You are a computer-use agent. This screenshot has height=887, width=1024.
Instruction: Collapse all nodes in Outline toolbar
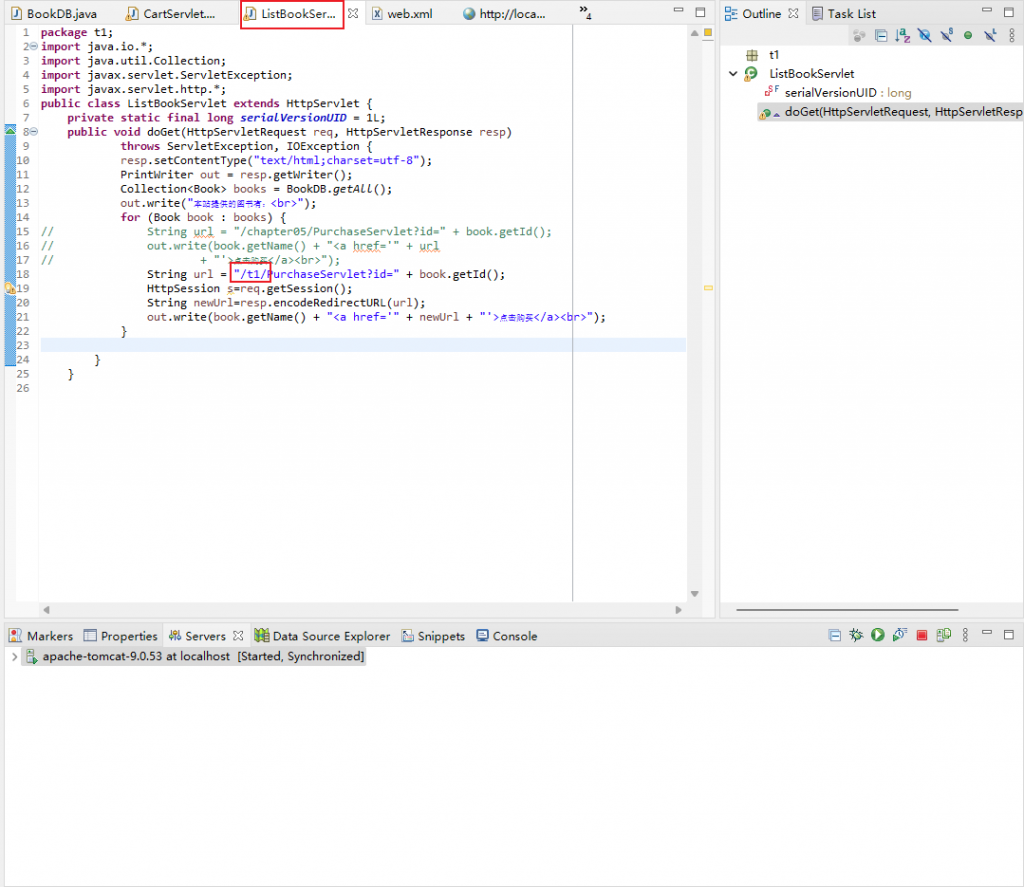881,36
